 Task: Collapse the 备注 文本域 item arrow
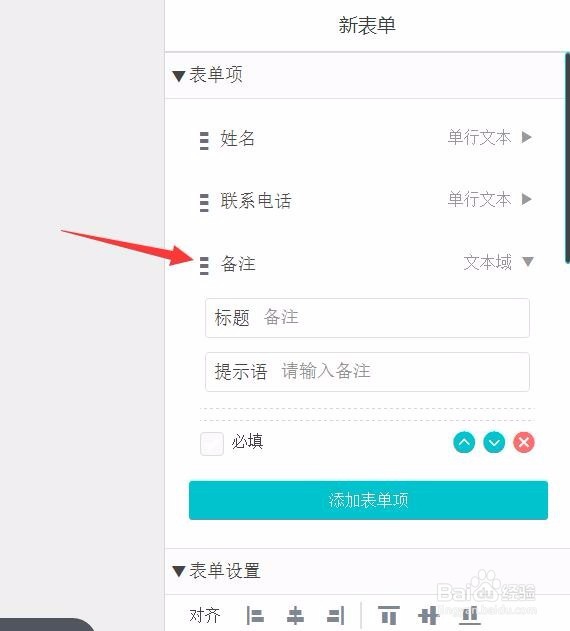click(x=528, y=262)
